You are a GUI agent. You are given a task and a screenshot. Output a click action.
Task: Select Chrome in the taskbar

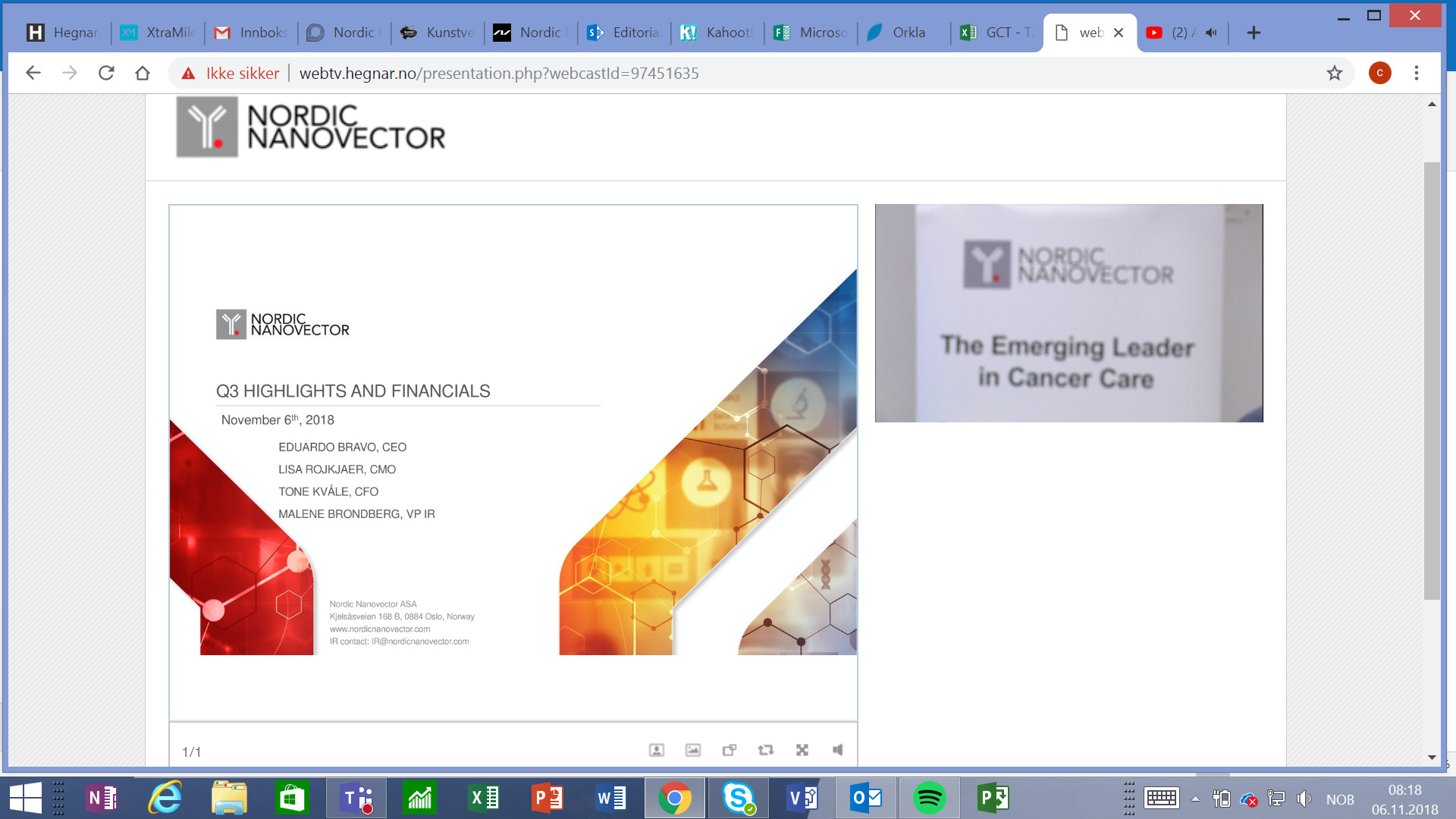click(674, 798)
